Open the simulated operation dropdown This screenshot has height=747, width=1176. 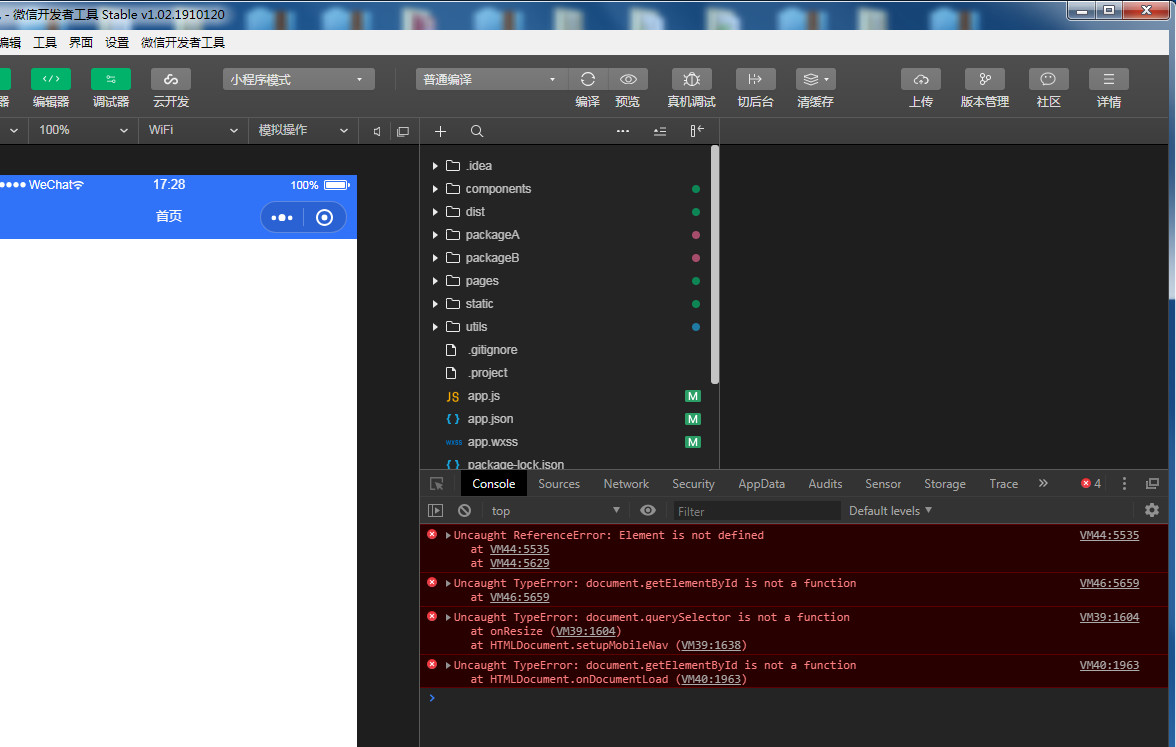click(x=303, y=130)
